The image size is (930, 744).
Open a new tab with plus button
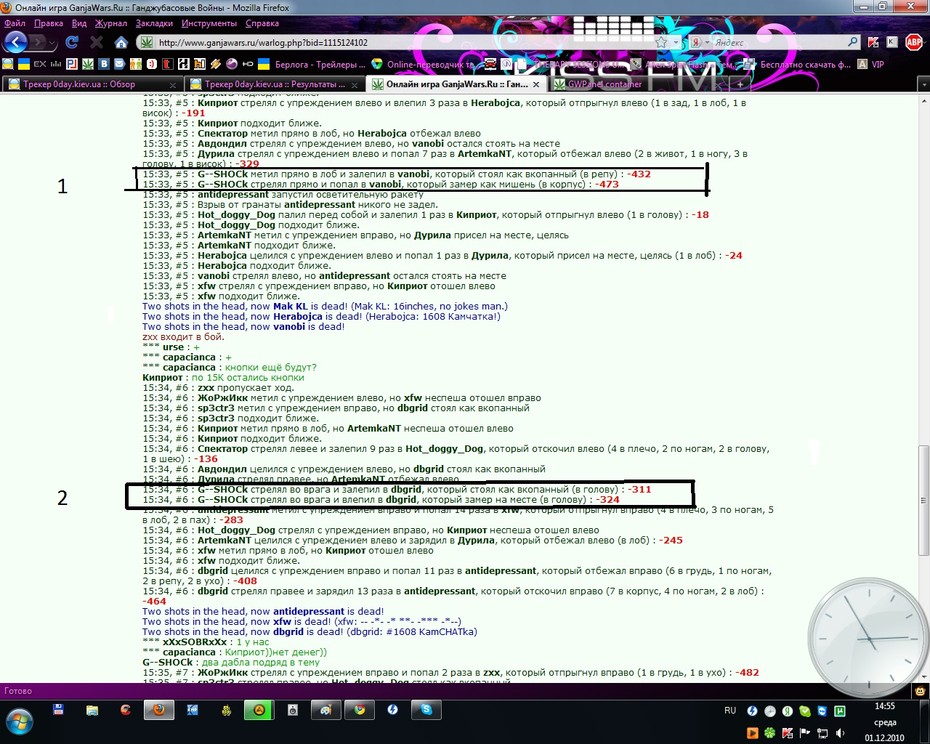(740, 84)
